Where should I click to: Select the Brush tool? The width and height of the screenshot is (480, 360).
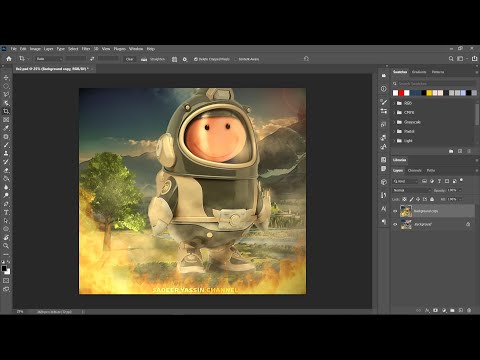(x=6, y=145)
